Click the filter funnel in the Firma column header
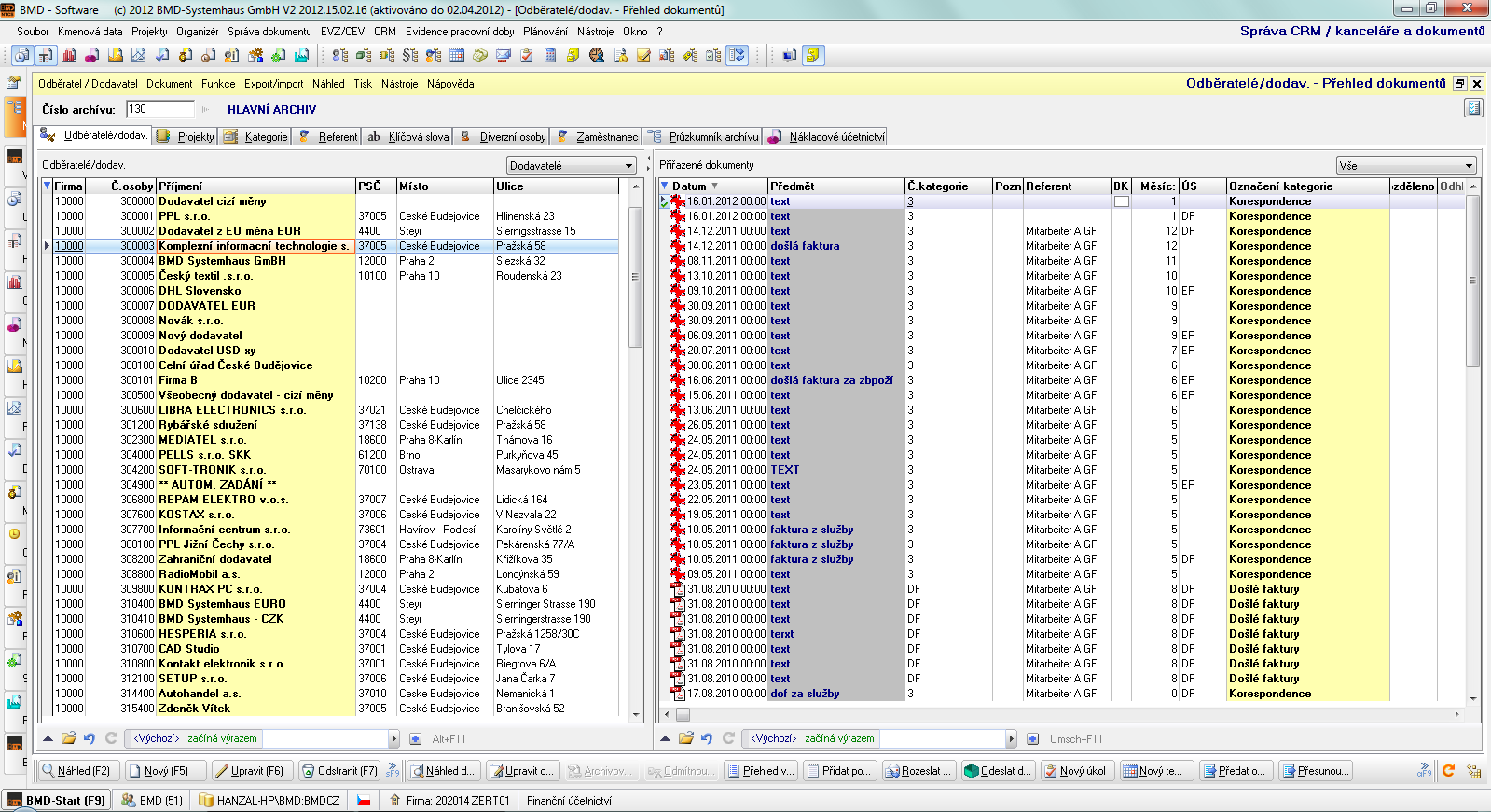This screenshot has height=812, width=1491. 48,186
